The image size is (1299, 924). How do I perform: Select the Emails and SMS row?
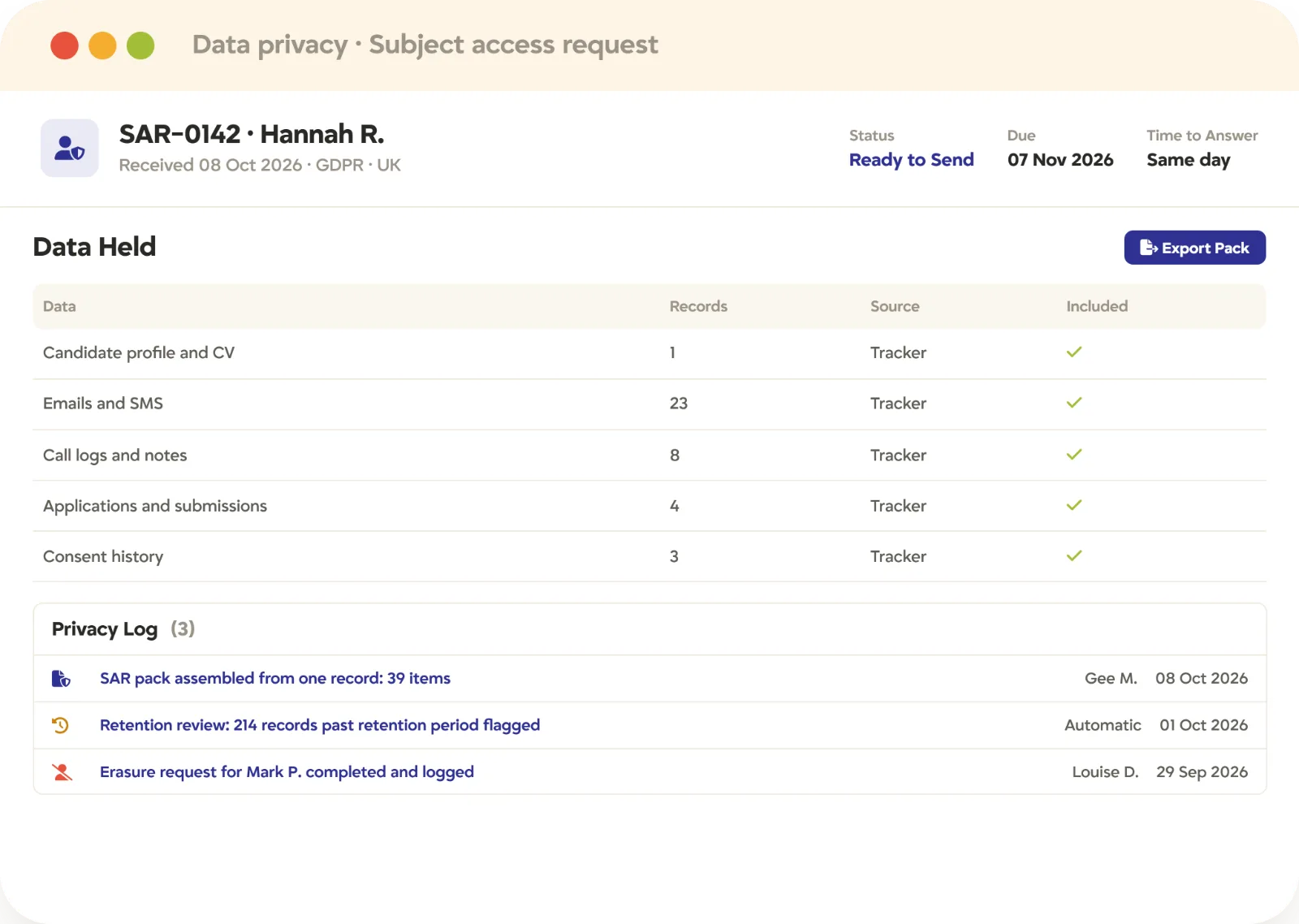click(649, 404)
